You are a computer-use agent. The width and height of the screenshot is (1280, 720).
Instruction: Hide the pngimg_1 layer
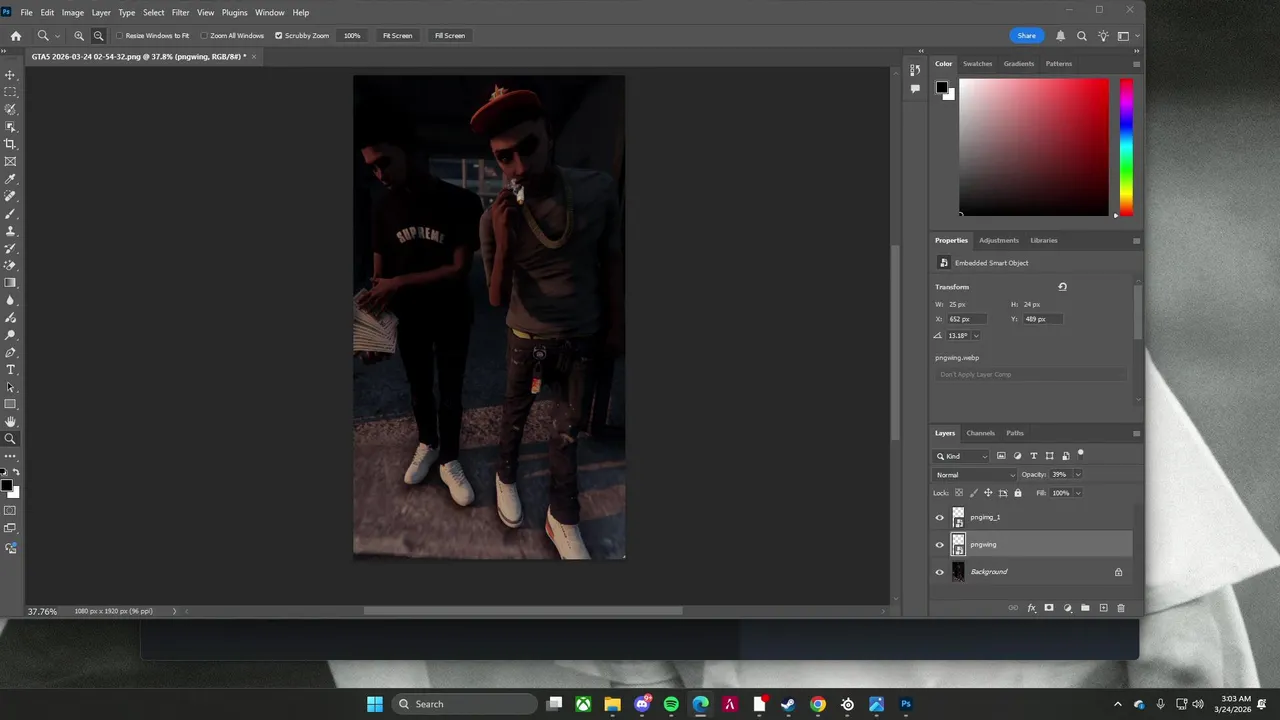point(939,518)
